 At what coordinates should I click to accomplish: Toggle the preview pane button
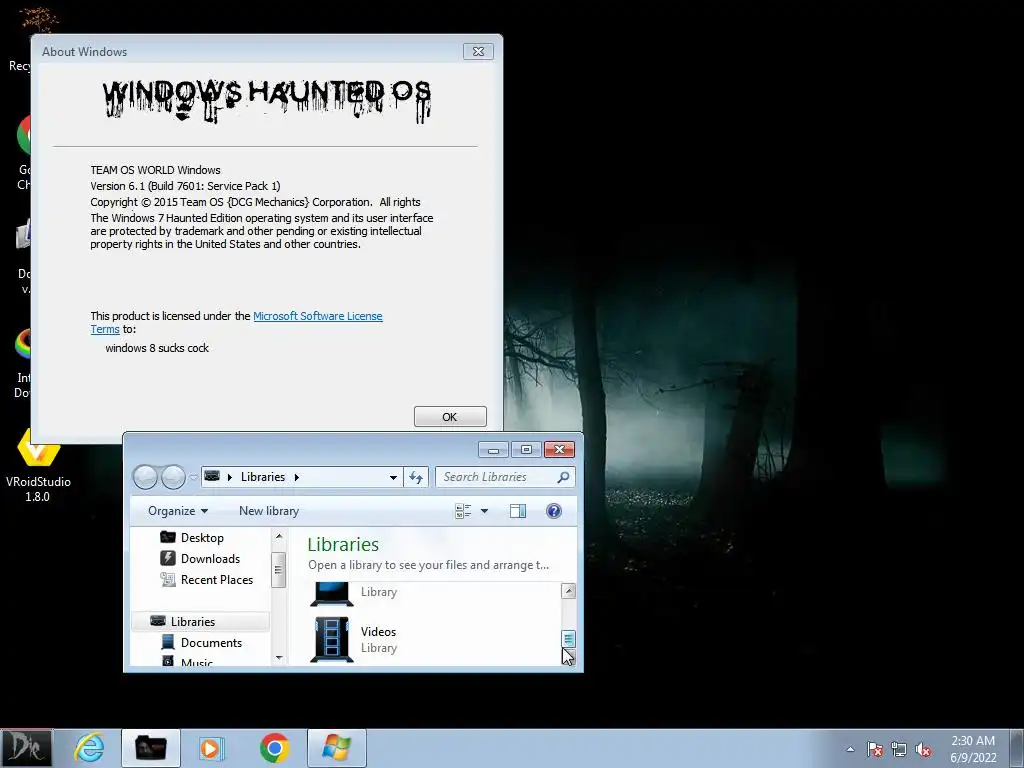pyautogui.click(x=518, y=511)
